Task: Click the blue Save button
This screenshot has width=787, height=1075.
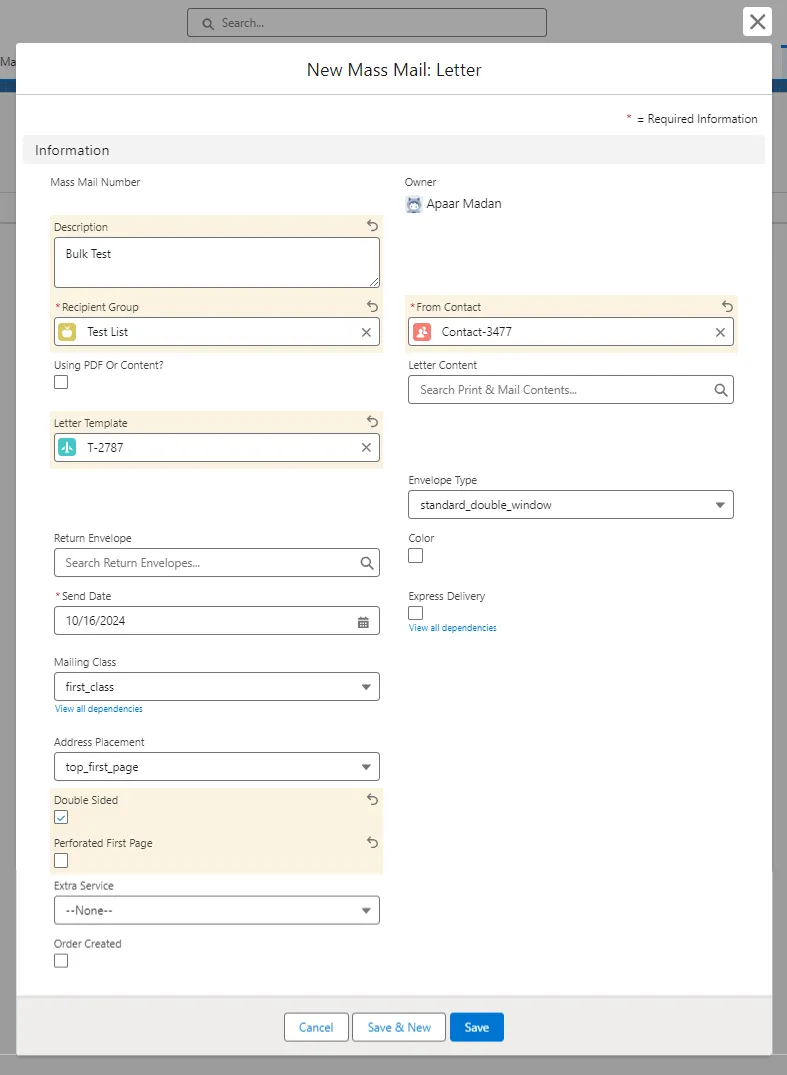Action: pyautogui.click(x=476, y=1027)
